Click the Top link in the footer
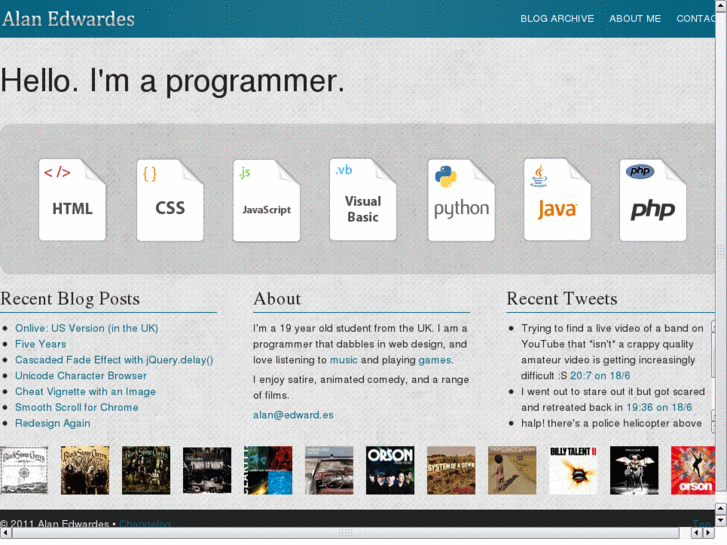This screenshot has width=727, height=545. coord(702,523)
